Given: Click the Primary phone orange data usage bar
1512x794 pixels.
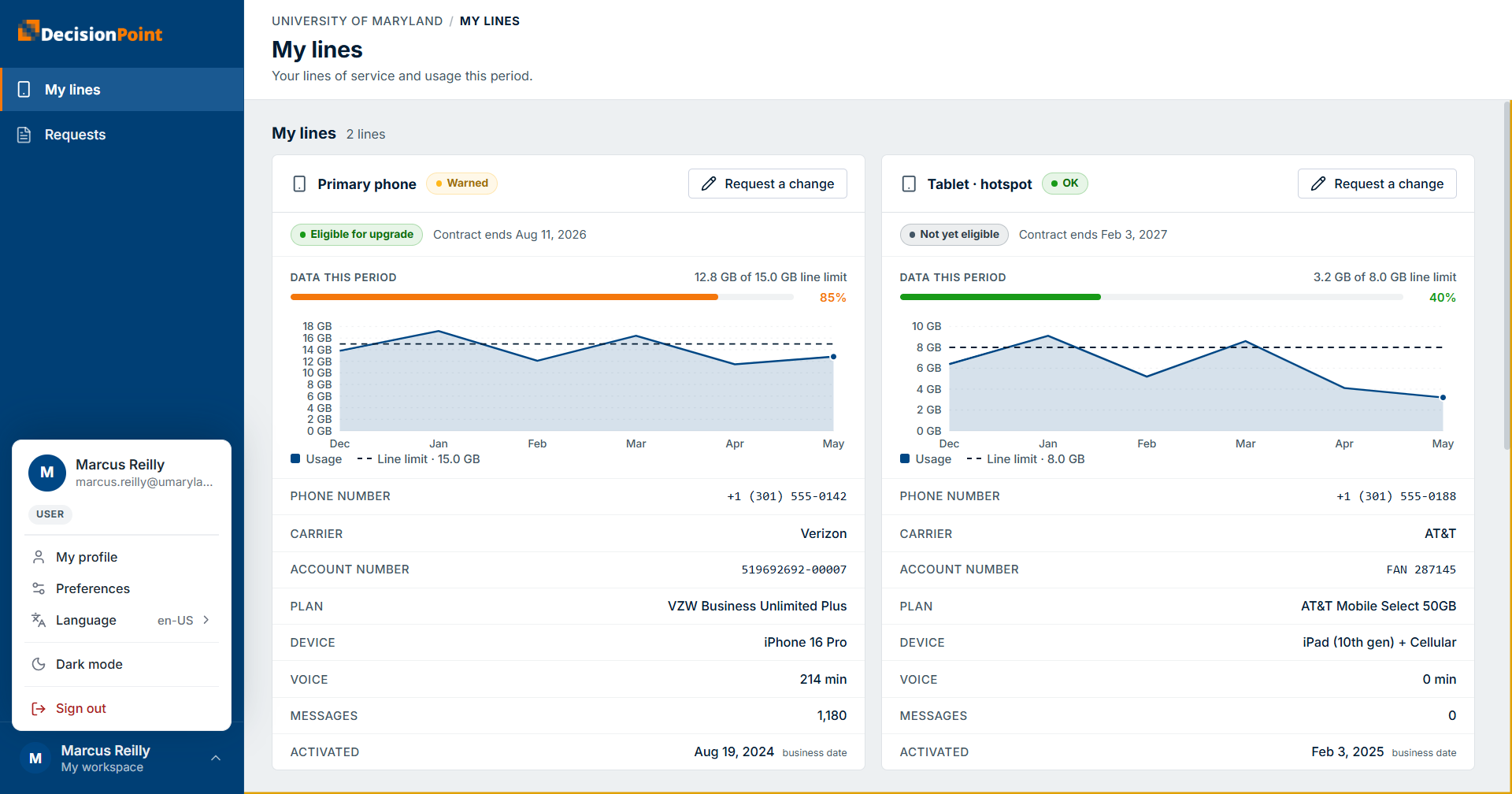Looking at the screenshot, I should coord(504,297).
